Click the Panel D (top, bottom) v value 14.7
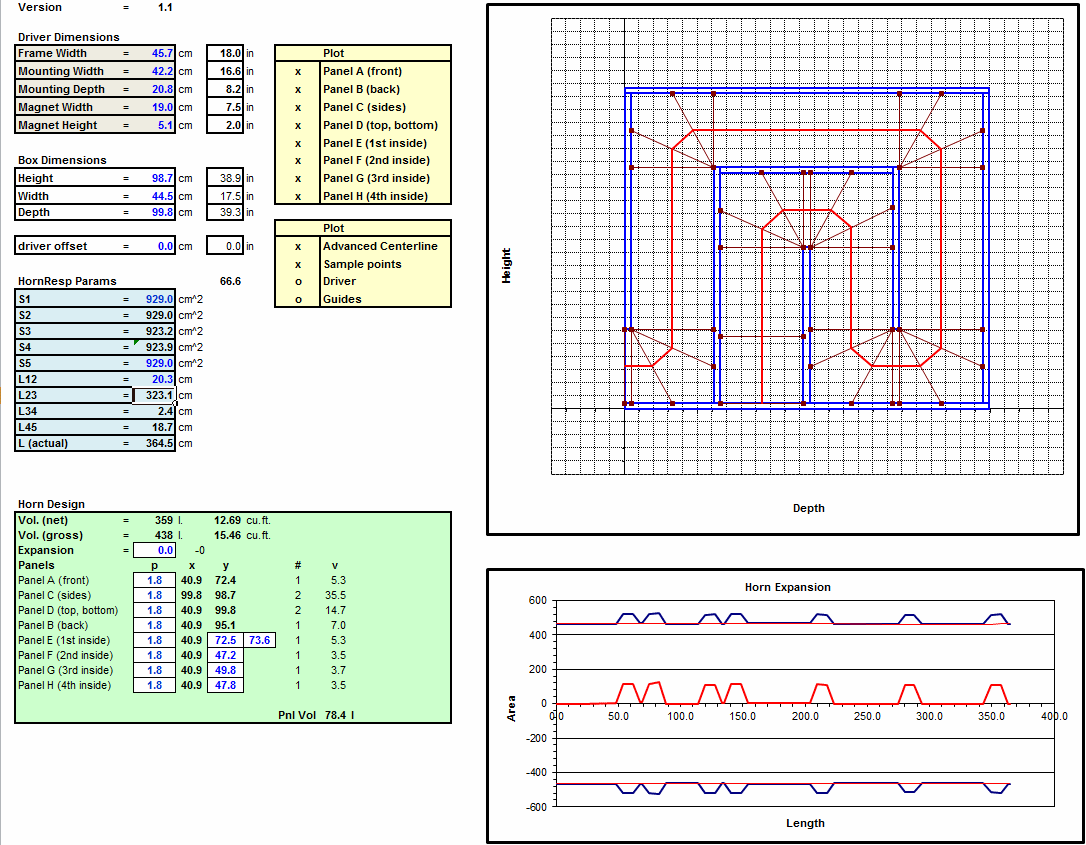The height and width of the screenshot is (845, 1086). (x=335, y=610)
